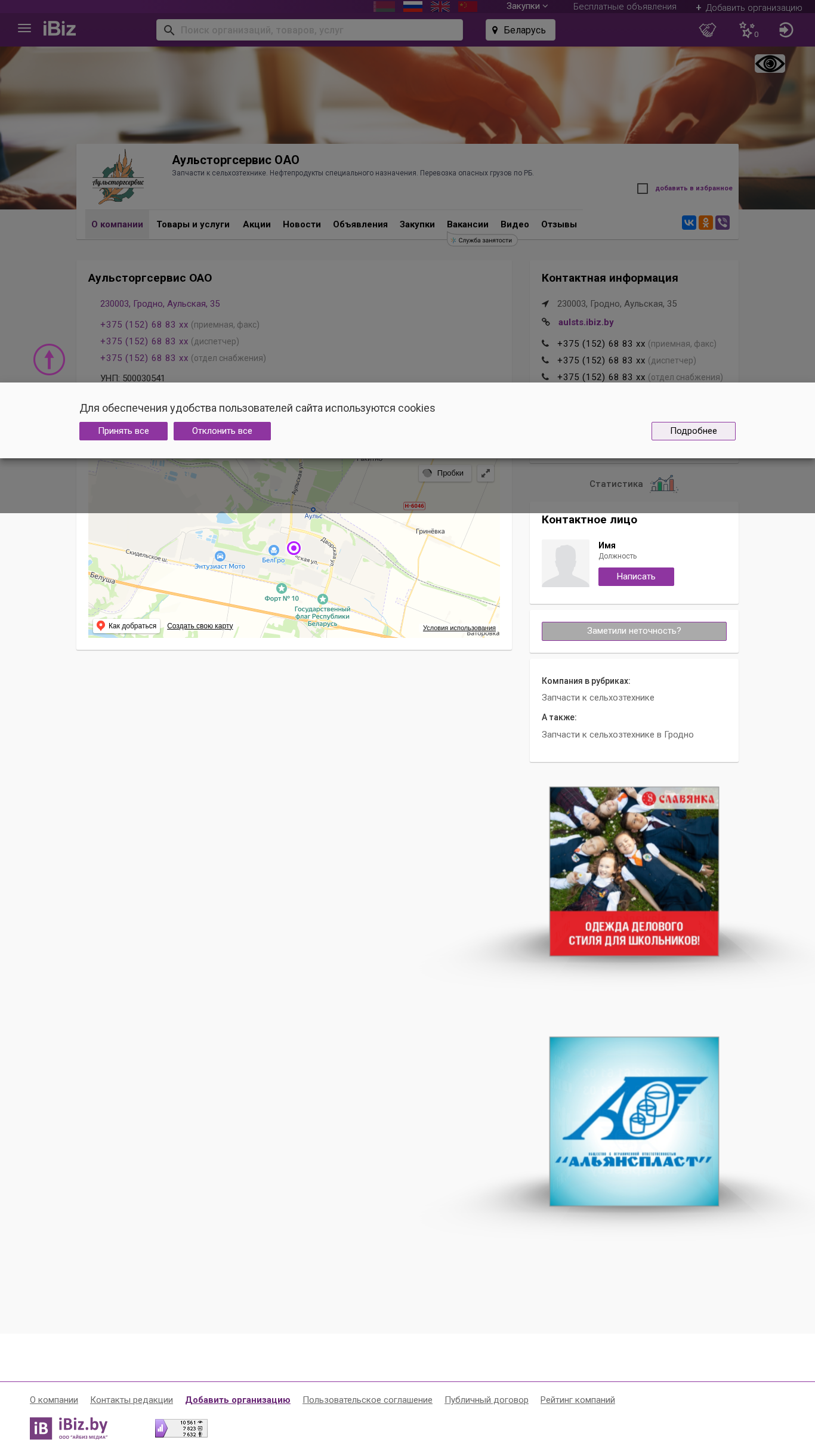Click the organization search input field
The width and height of the screenshot is (815, 1456).
tap(310, 30)
